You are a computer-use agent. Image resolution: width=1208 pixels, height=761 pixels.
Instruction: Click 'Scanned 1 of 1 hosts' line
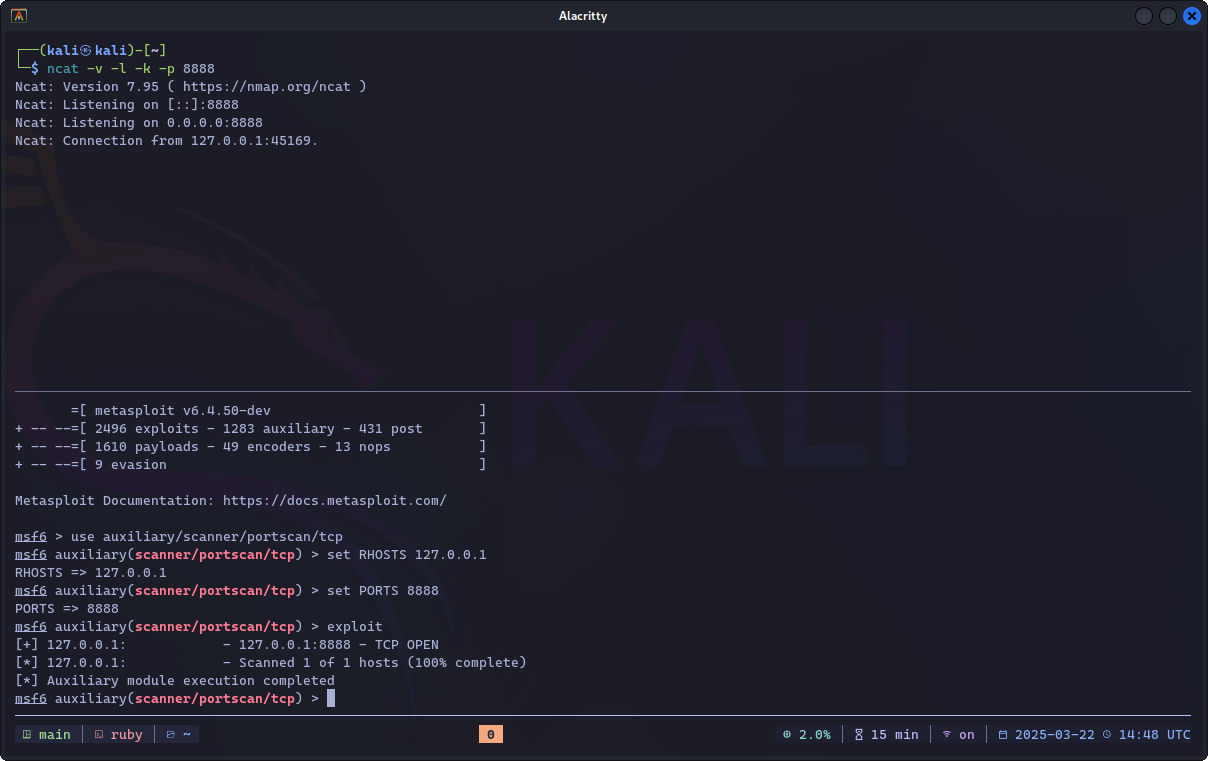tap(383, 662)
